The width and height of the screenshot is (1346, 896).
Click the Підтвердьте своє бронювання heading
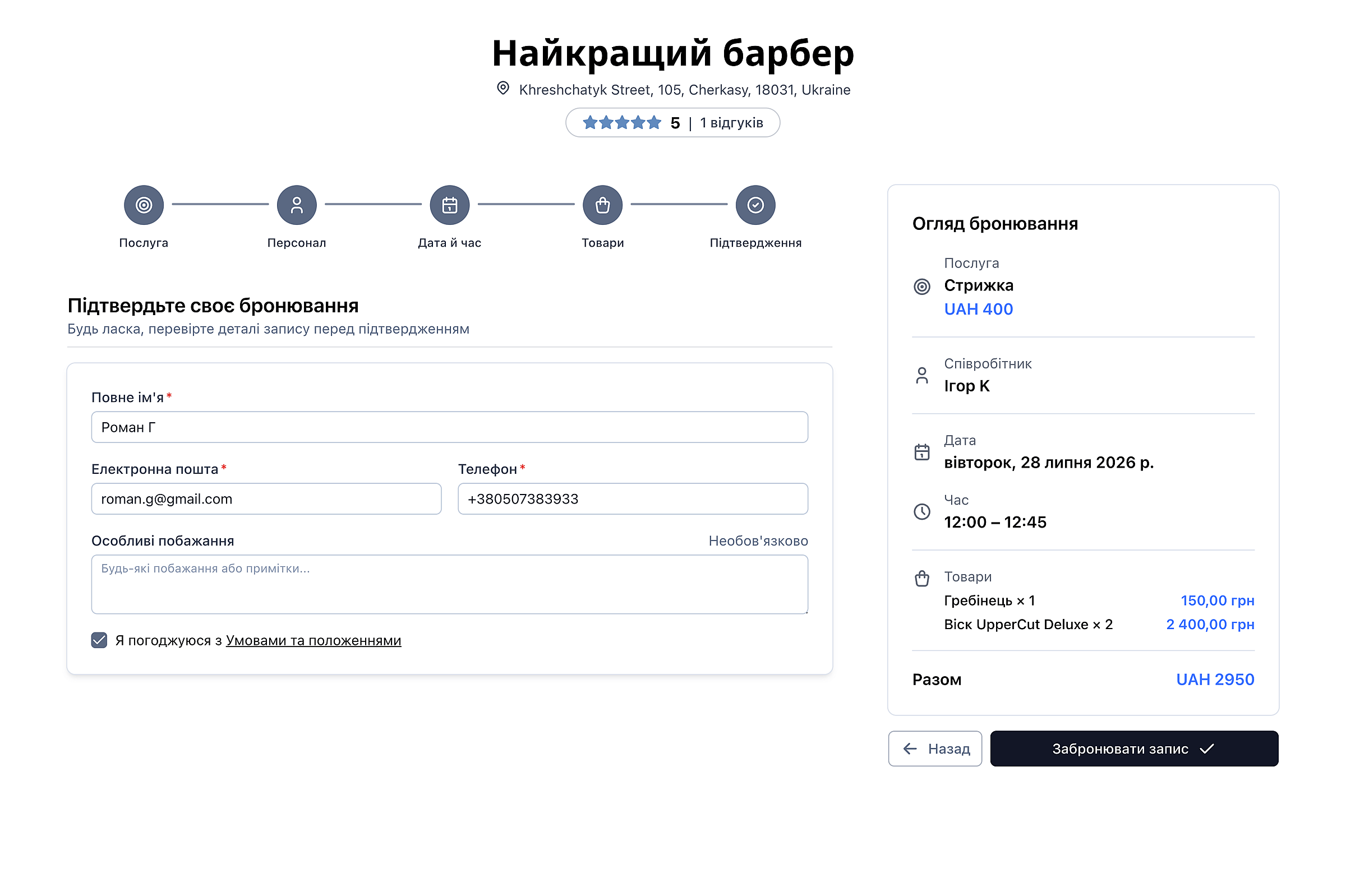point(213,306)
